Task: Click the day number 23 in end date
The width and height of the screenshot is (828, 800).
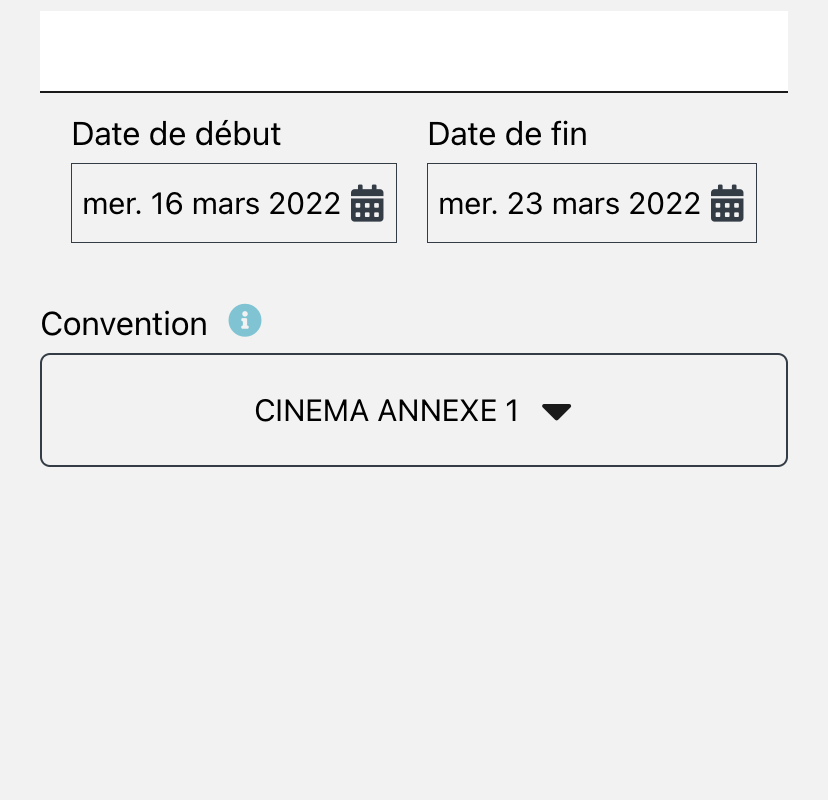Action: click(x=525, y=203)
